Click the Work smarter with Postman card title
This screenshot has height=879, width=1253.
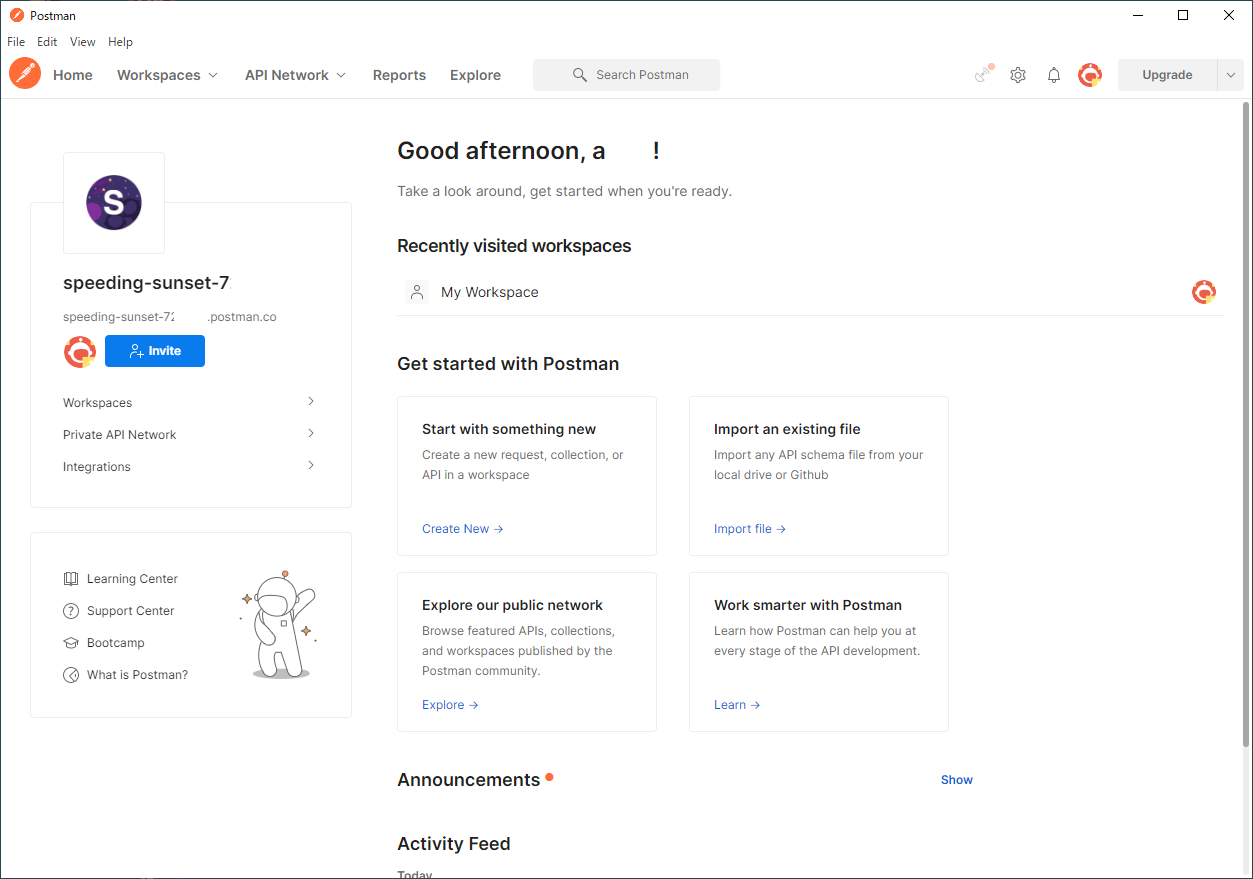[808, 605]
